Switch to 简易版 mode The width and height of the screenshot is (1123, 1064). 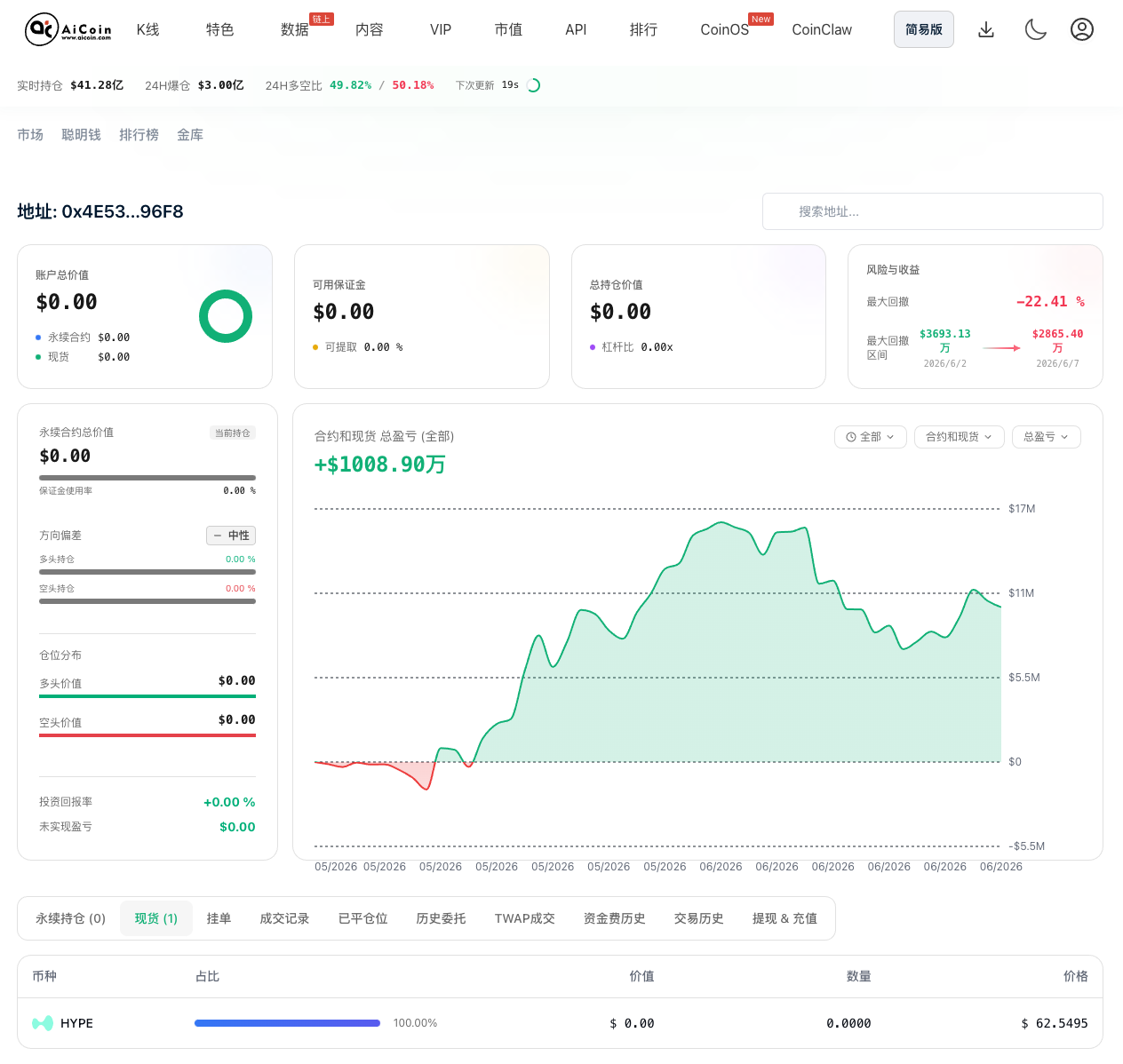924,29
